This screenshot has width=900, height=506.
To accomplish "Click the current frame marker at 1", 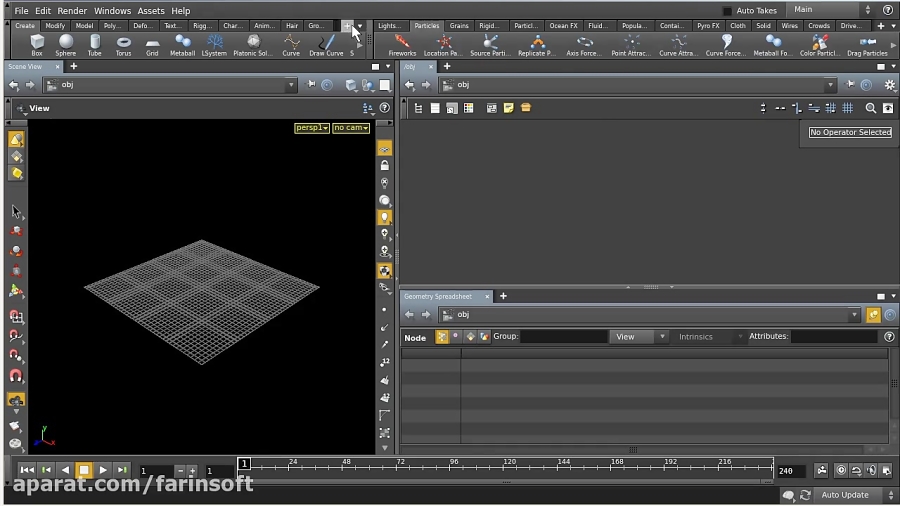I will (x=244, y=464).
